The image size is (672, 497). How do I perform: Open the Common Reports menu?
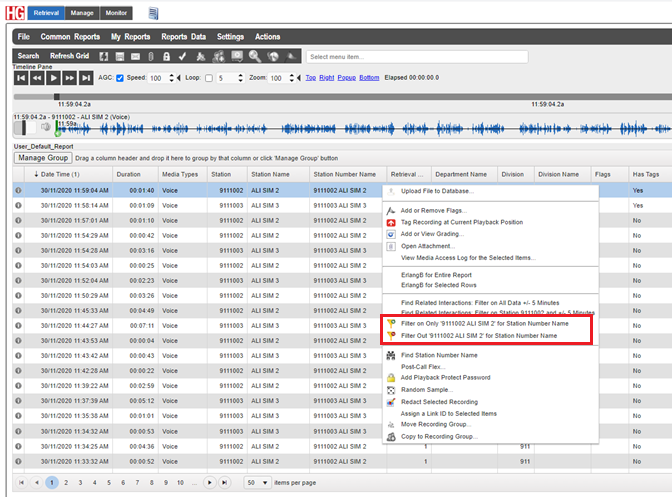[x=70, y=37]
